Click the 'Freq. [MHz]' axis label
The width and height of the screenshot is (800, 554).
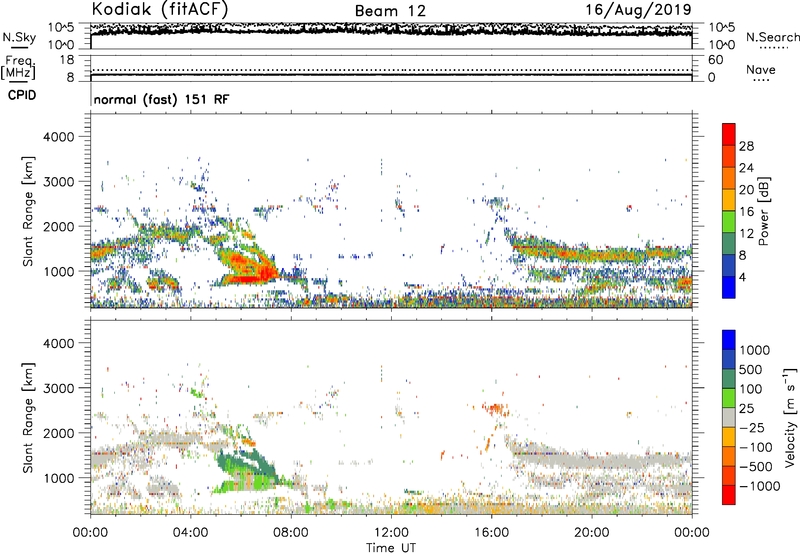coord(18,68)
